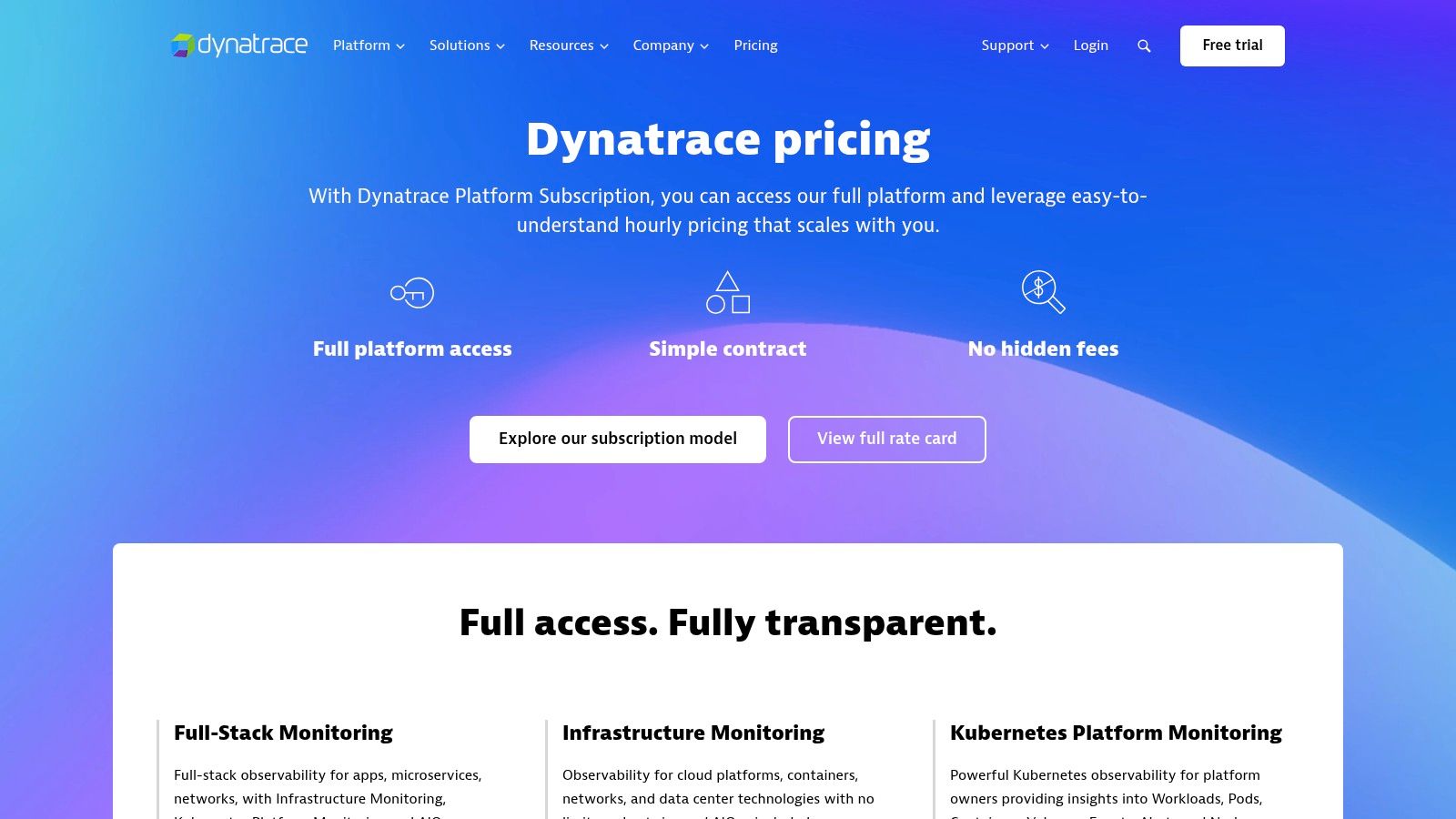Expand the Platform menu

369,45
